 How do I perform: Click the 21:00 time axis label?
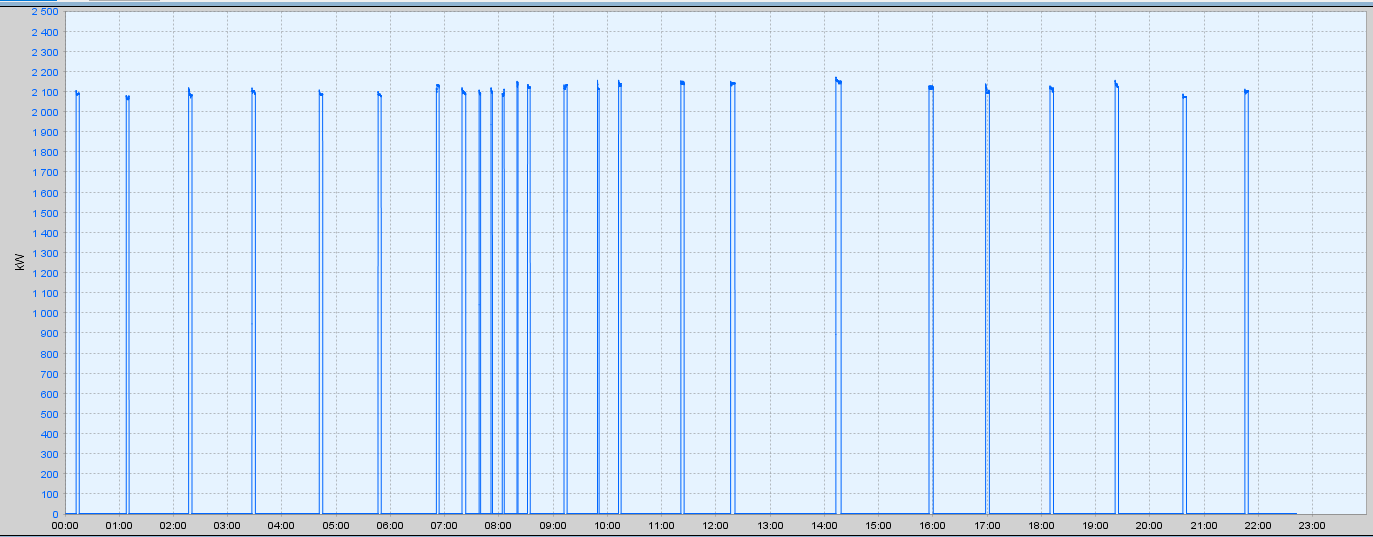point(1203,525)
